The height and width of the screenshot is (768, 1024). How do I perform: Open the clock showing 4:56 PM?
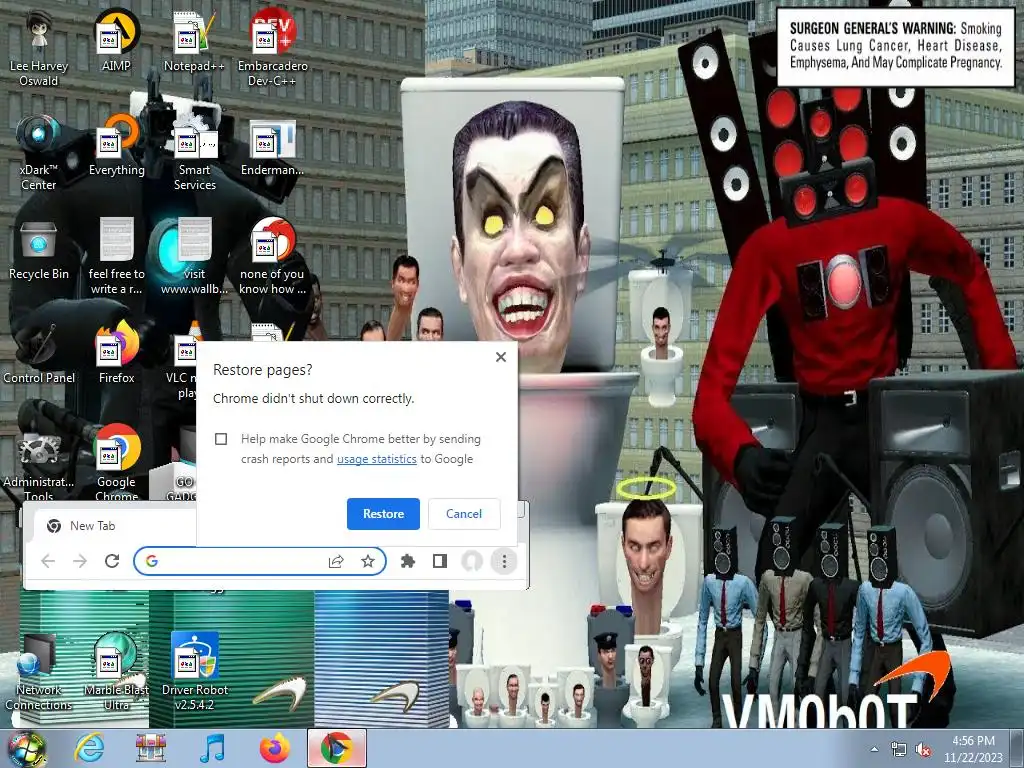[973, 749]
